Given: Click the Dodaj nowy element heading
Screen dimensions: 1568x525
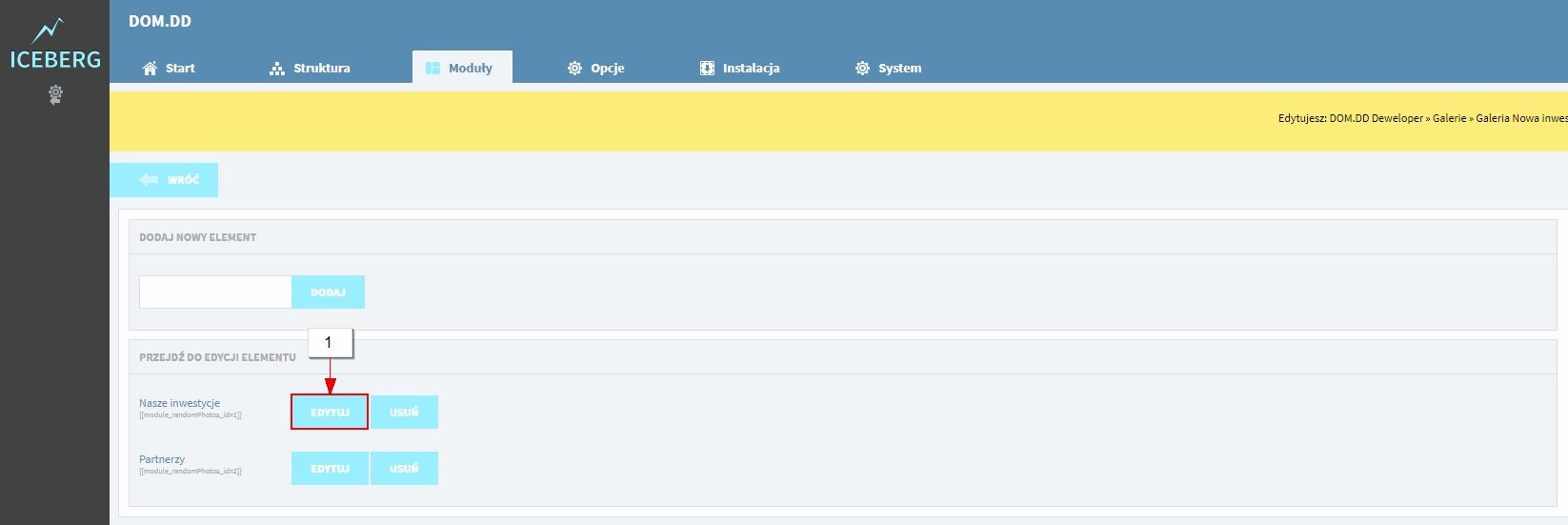Looking at the screenshot, I should (197, 237).
